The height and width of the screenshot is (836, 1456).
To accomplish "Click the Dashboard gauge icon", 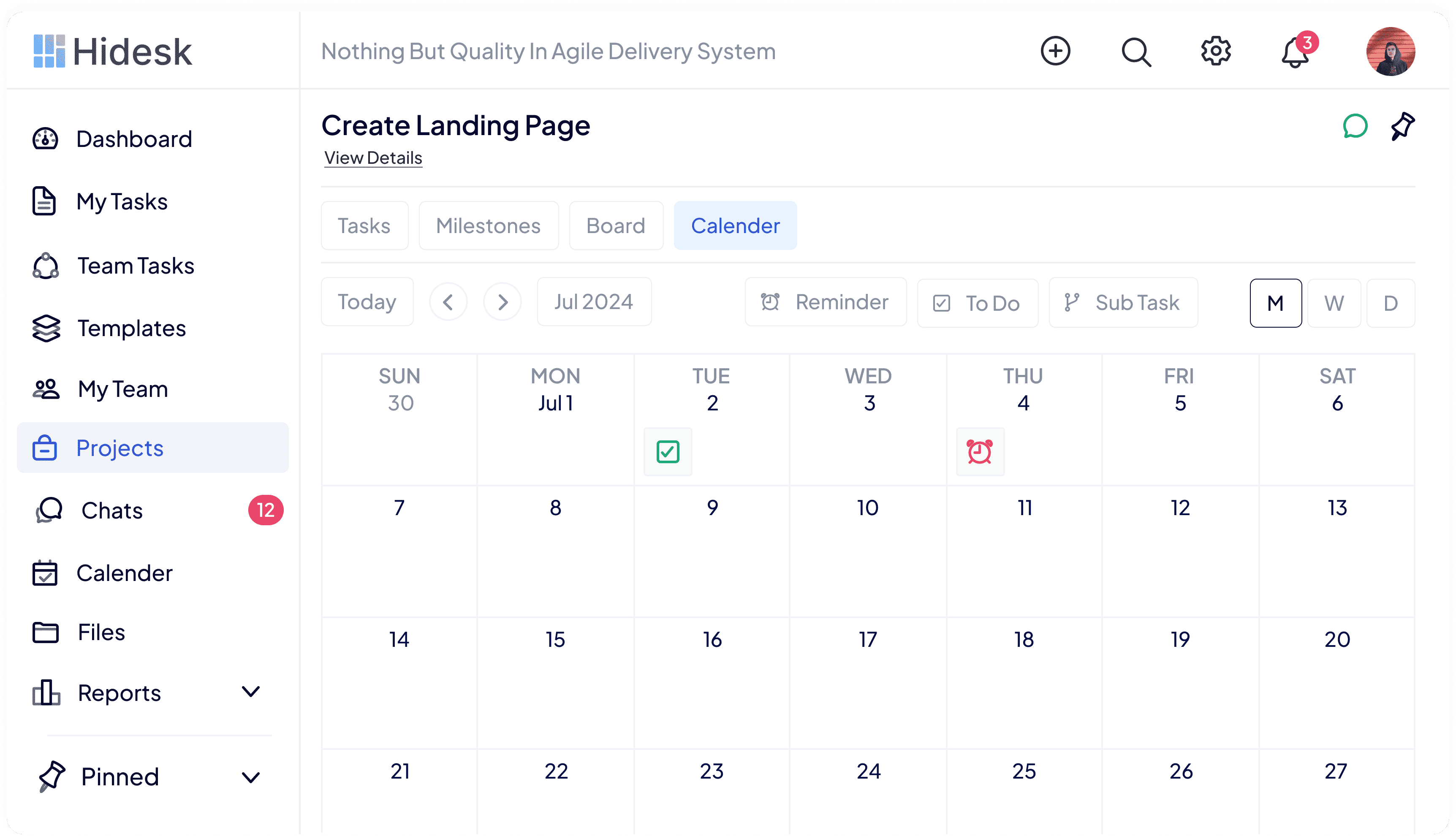I will pyautogui.click(x=45, y=138).
